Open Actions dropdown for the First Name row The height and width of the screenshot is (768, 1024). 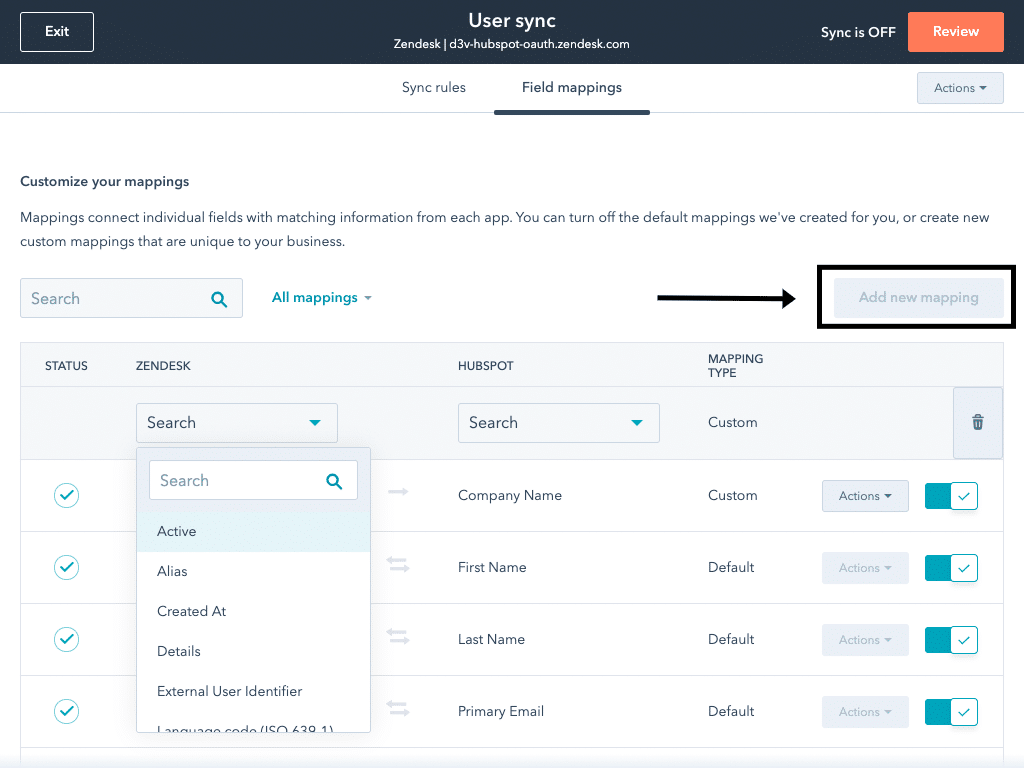point(865,568)
